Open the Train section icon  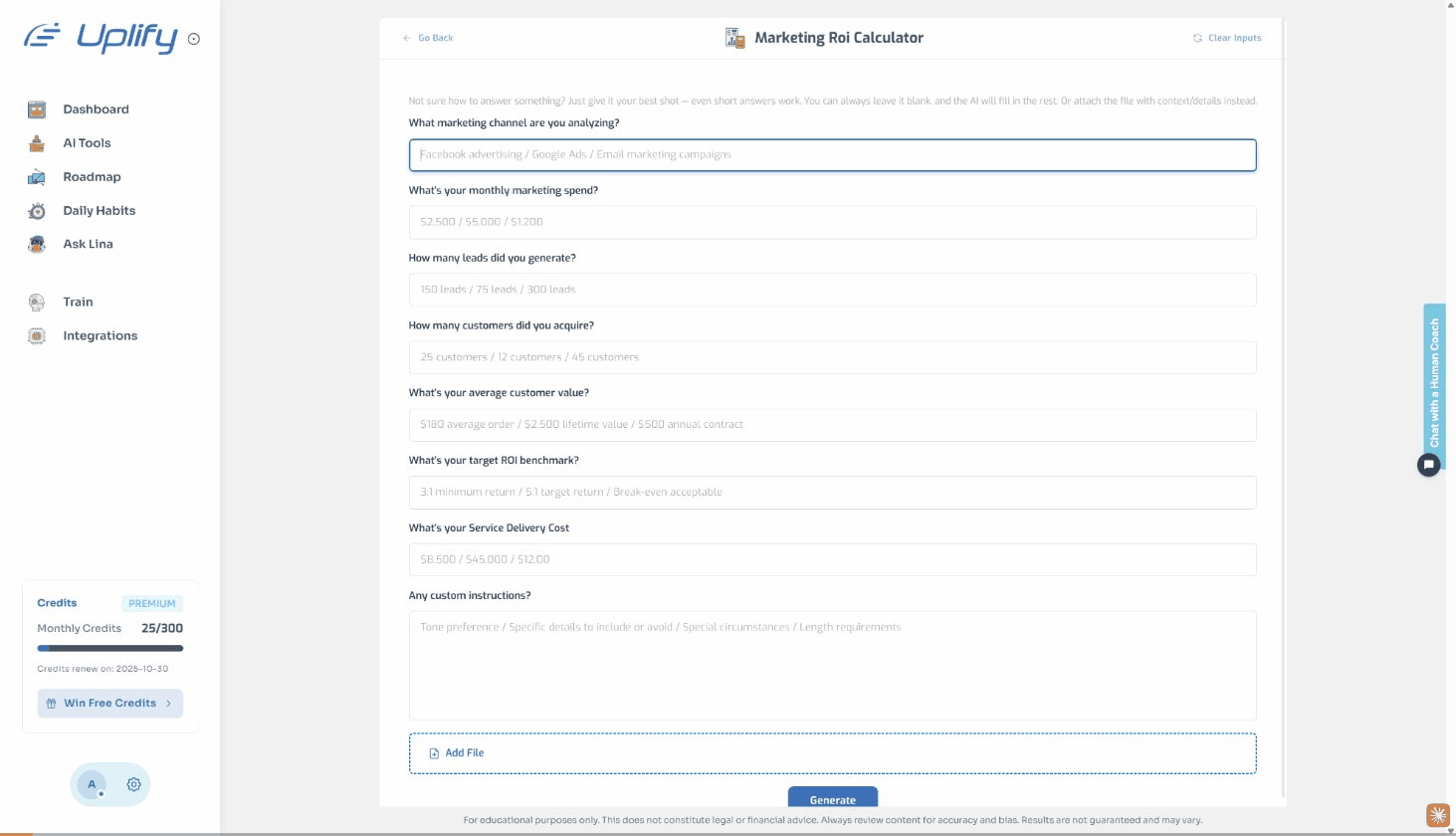pyautogui.click(x=37, y=303)
